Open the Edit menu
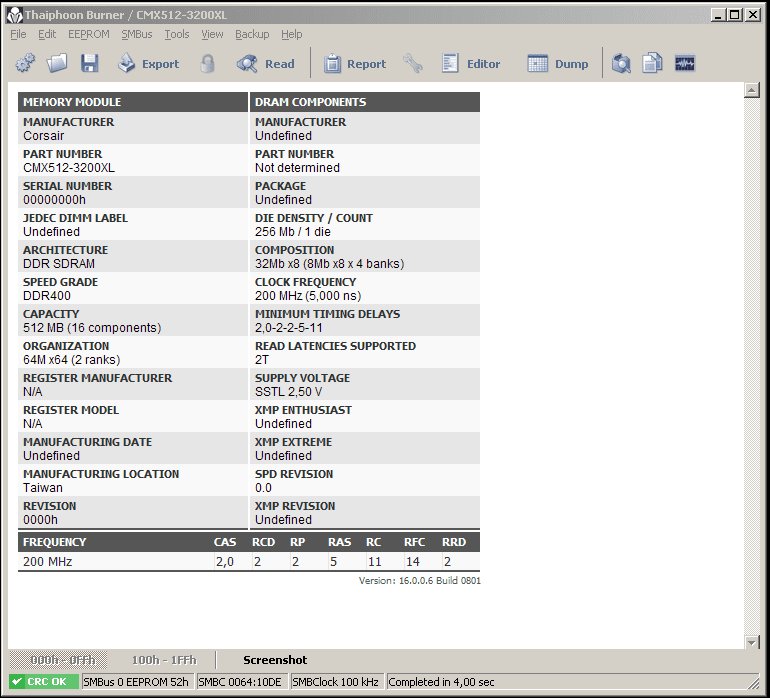The width and height of the screenshot is (770, 698). click(47, 34)
